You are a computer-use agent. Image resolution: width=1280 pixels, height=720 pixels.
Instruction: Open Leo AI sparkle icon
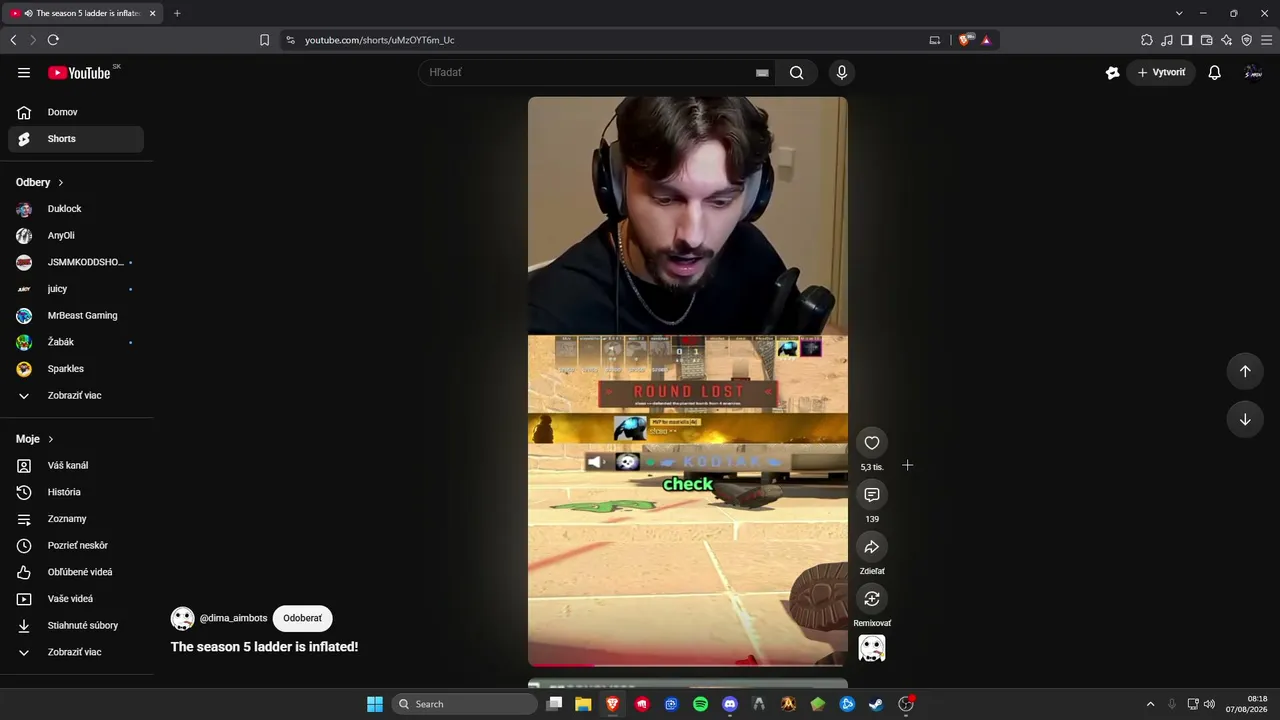1226,40
